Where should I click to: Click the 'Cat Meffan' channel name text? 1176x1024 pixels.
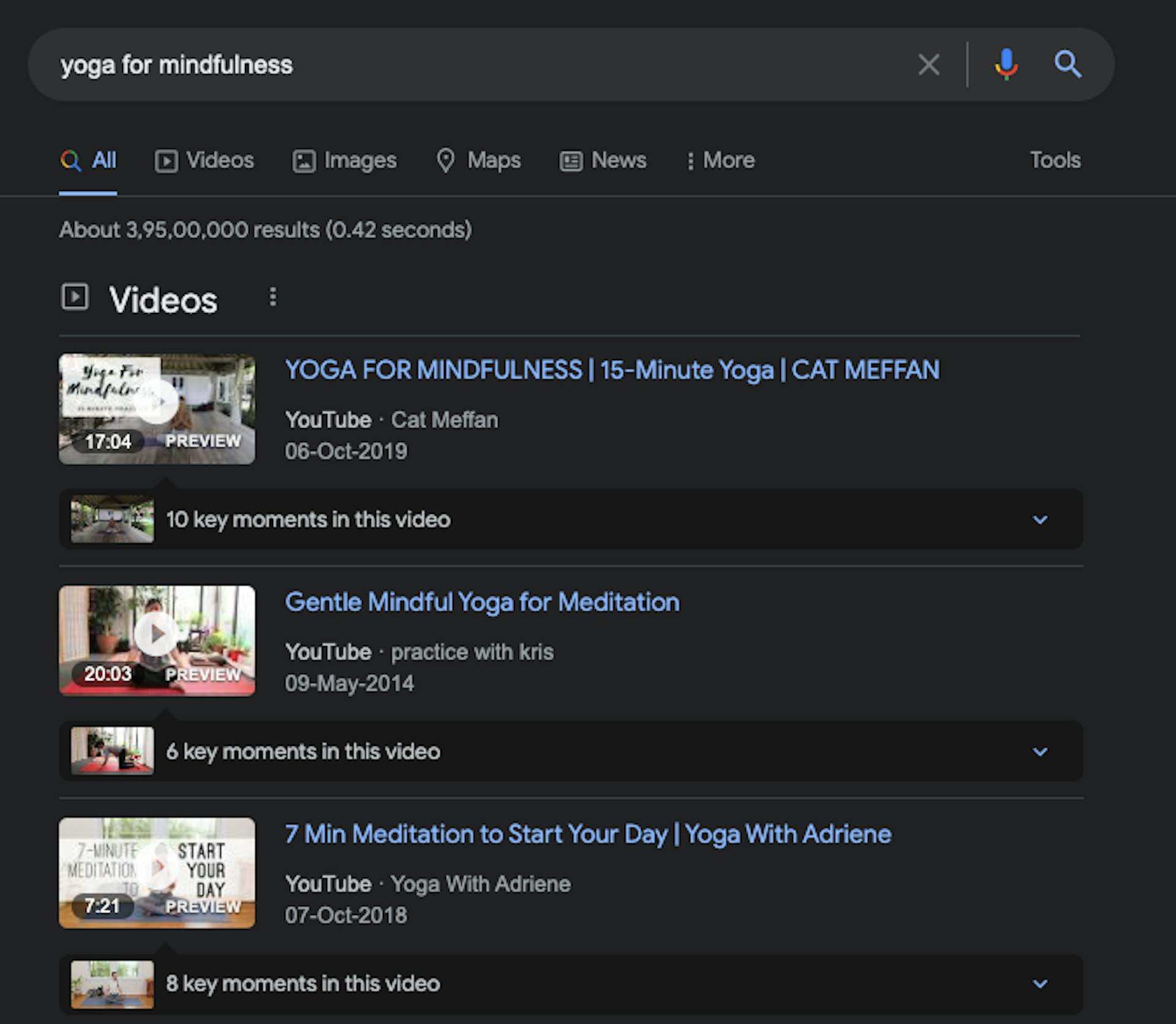(x=445, y=420)
